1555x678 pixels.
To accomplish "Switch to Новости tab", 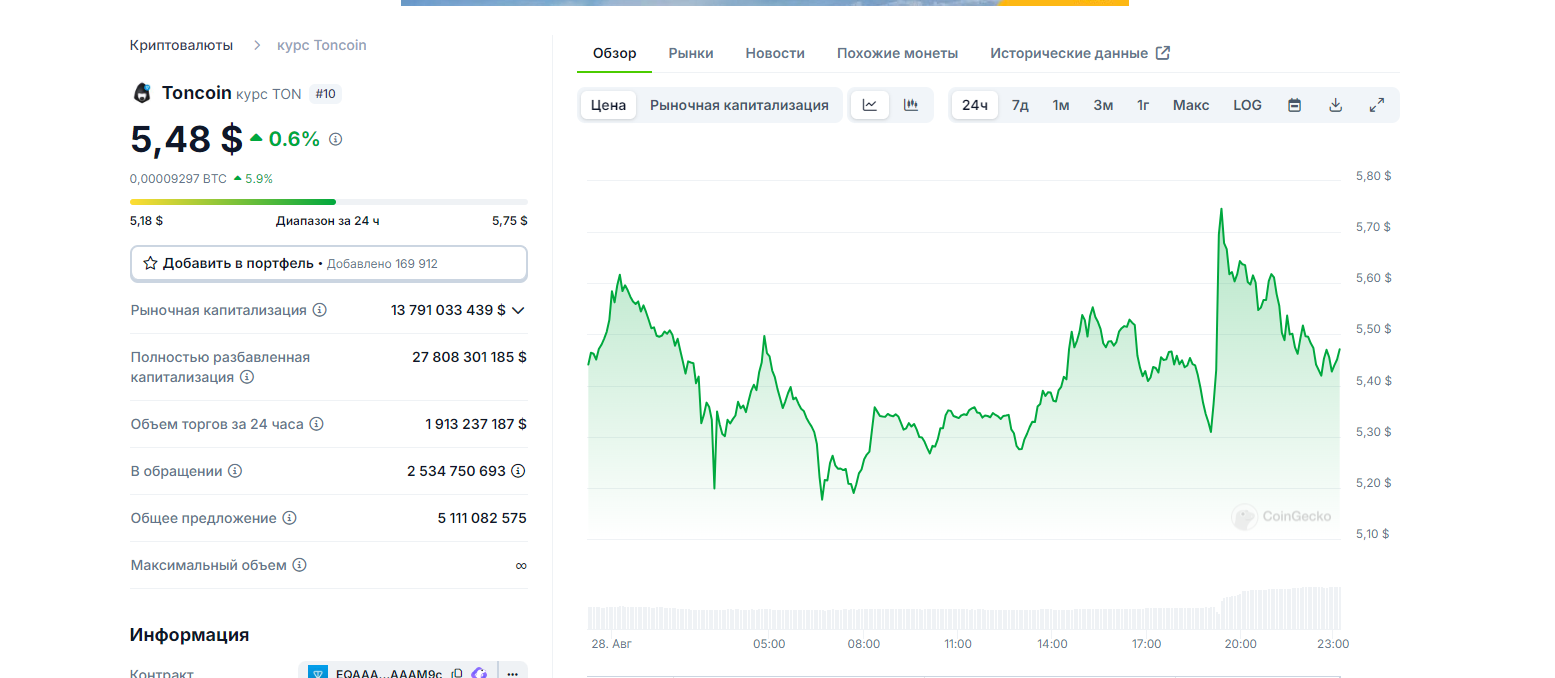I will tap(775, 53).
